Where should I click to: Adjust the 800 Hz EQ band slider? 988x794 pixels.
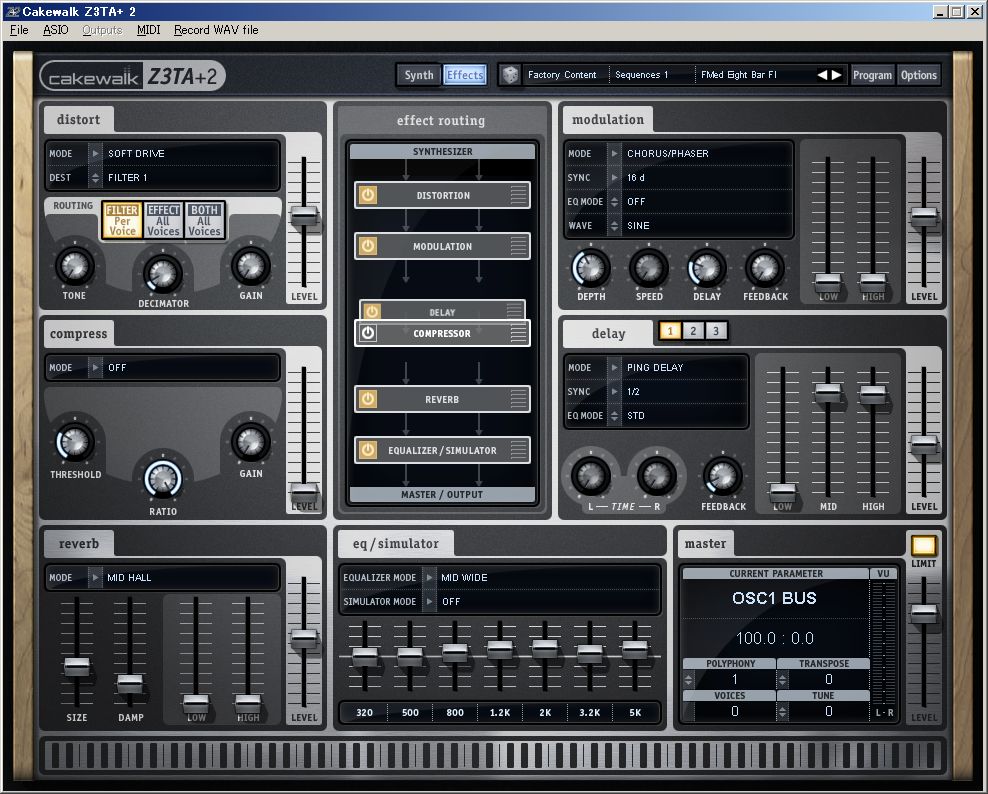(454, 653)
